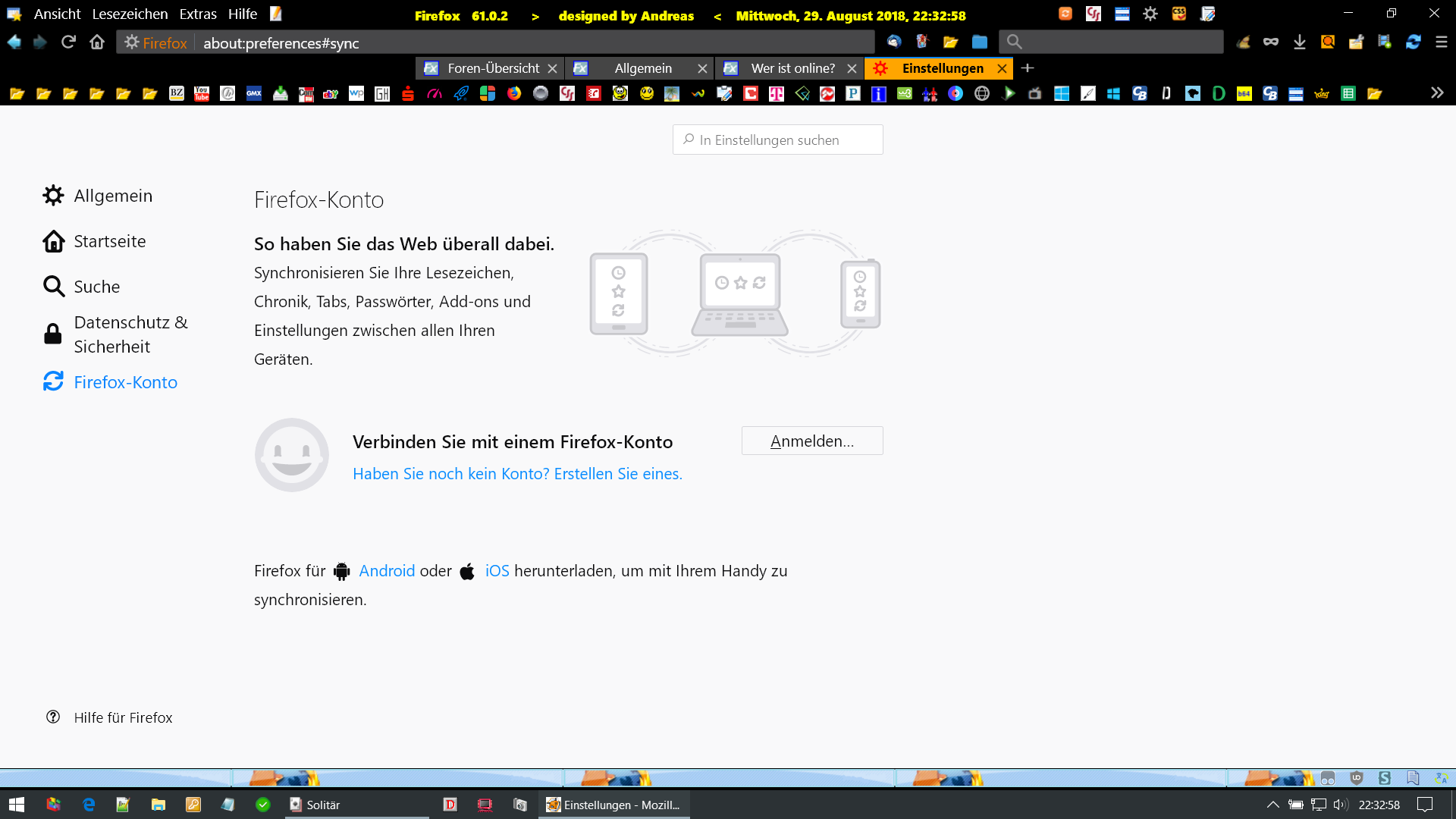This screenshot has width=1456, height=819.
Task: Reload the current page
Action: click(68, 42)
